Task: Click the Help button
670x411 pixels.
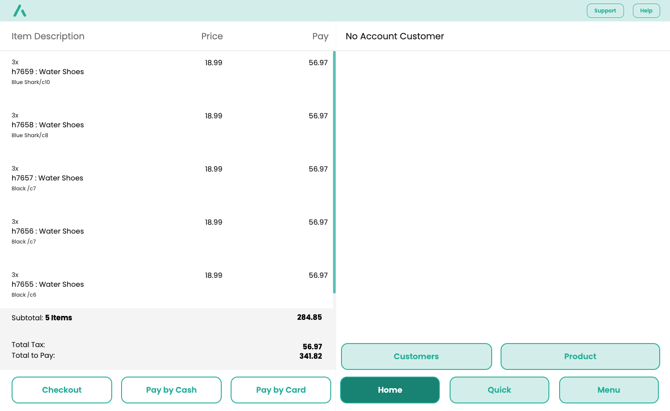Action: pyautogui.click(x=646, y=11)
